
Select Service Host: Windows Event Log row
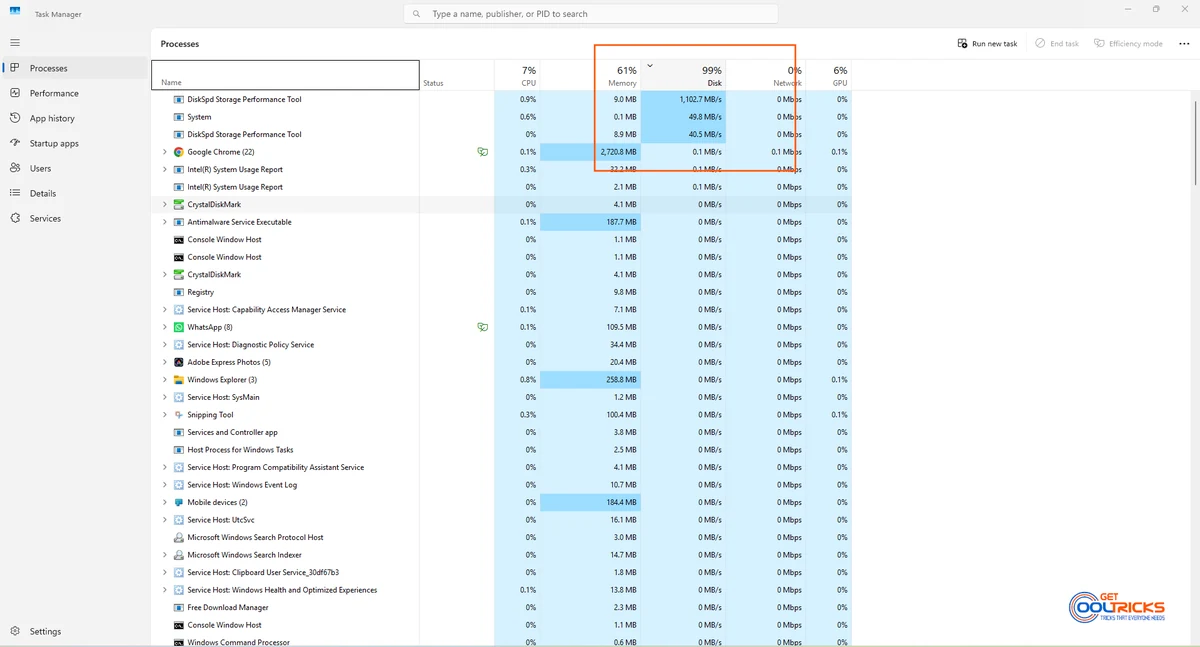coord(501,485)
